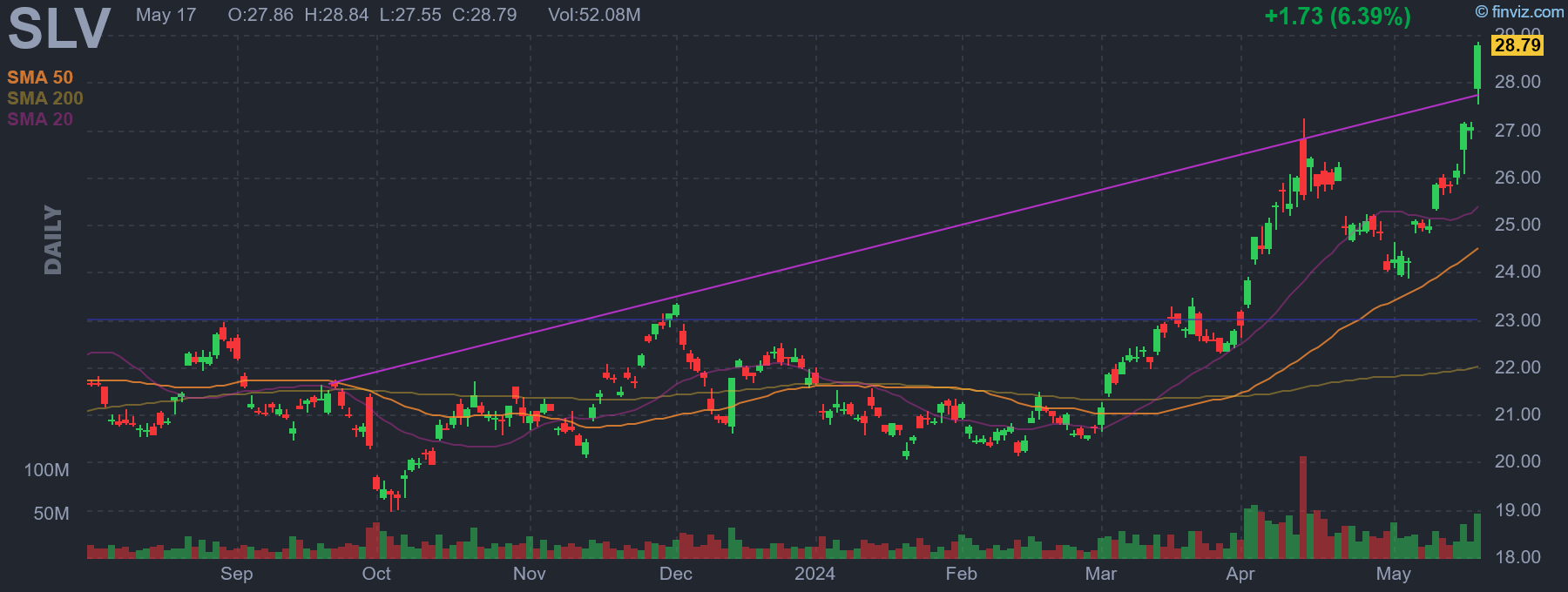Click the 2024 year axis label
Viewport: 1568px width, 592px height.
[x=815, y=574]
